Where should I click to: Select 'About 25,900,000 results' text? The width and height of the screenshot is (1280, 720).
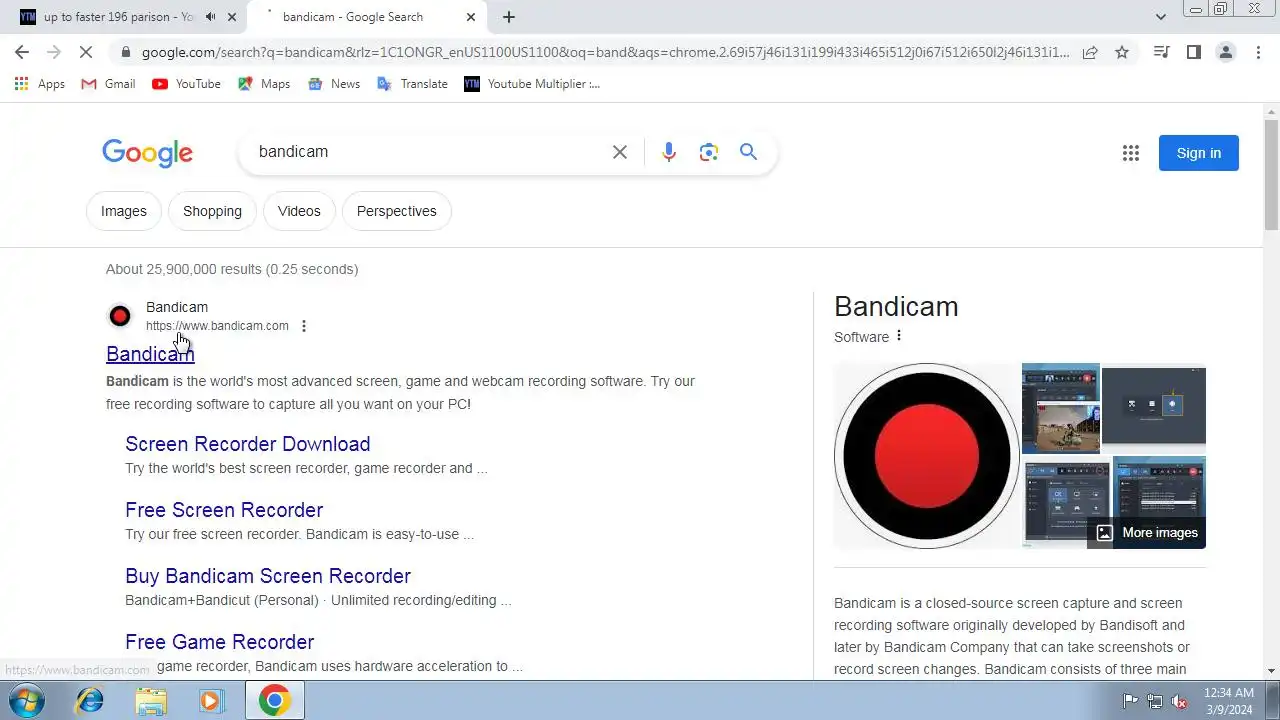coord(183,269)
